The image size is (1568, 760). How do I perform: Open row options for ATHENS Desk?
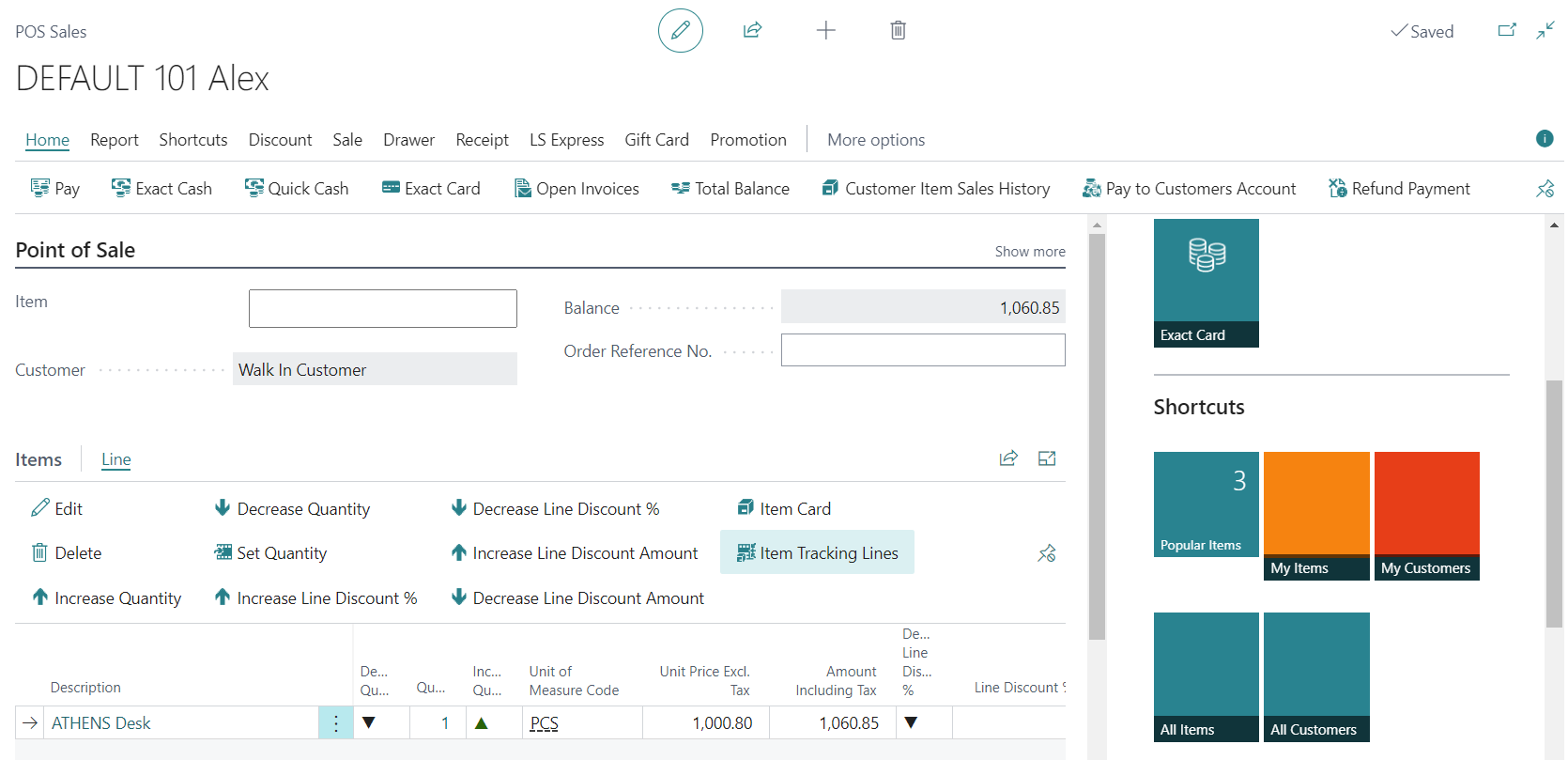click(335, 723)
